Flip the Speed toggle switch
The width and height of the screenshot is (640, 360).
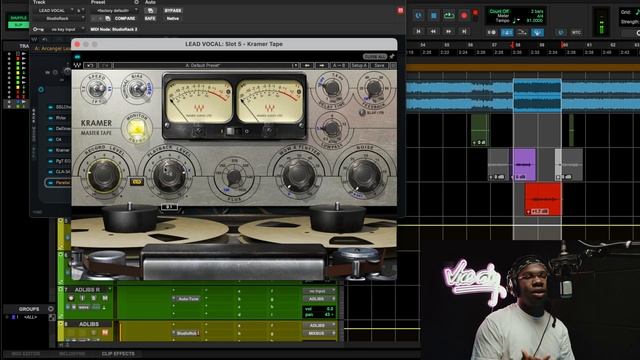[x=97, y=89]
